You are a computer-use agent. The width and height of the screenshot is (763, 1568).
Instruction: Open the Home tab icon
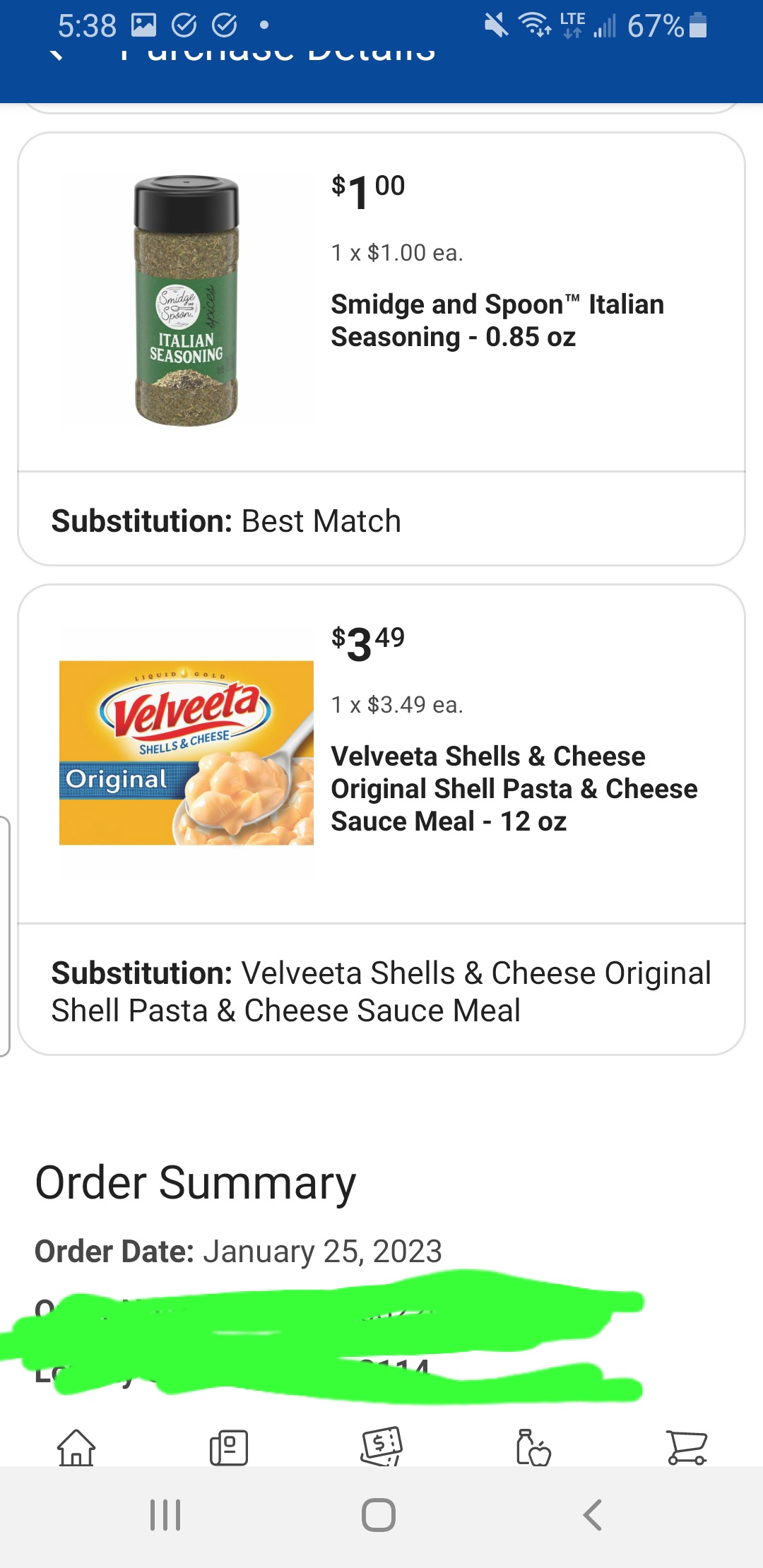click(x=76, y=1447)
